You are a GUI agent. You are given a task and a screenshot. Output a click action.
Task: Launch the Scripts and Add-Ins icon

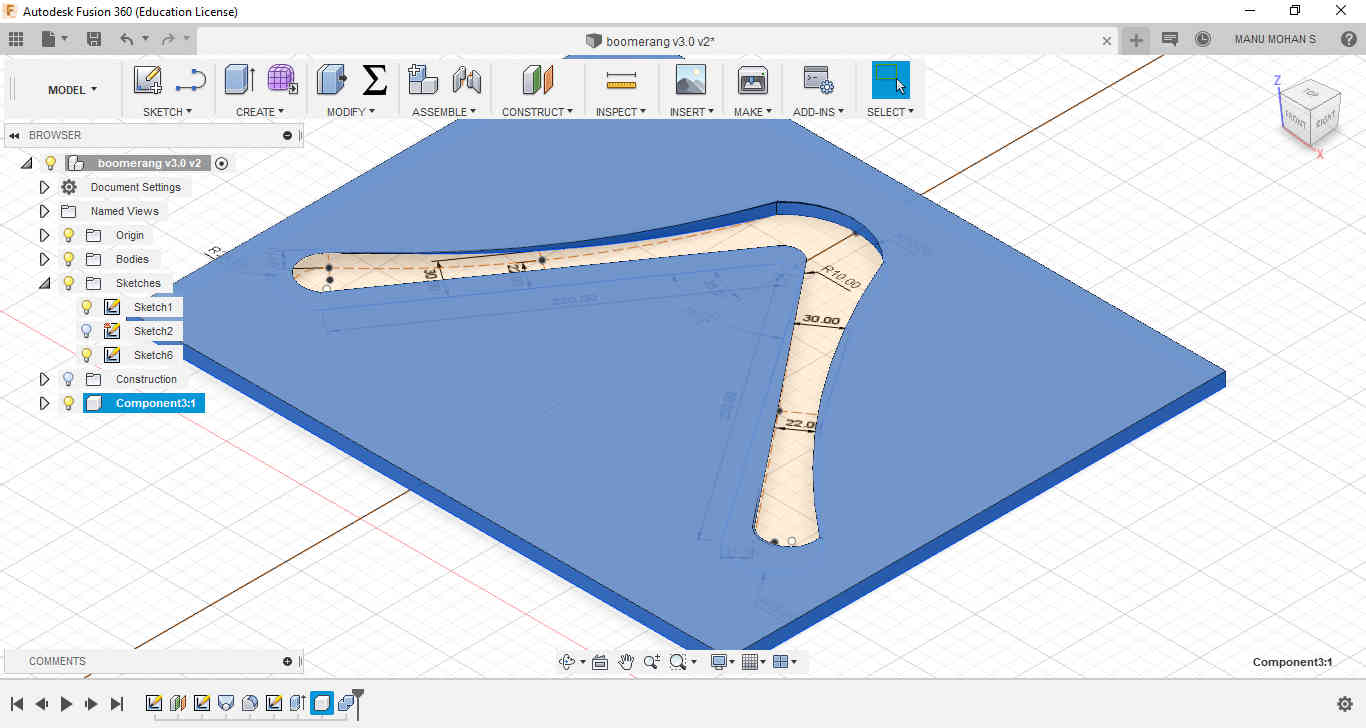[819, 80]
